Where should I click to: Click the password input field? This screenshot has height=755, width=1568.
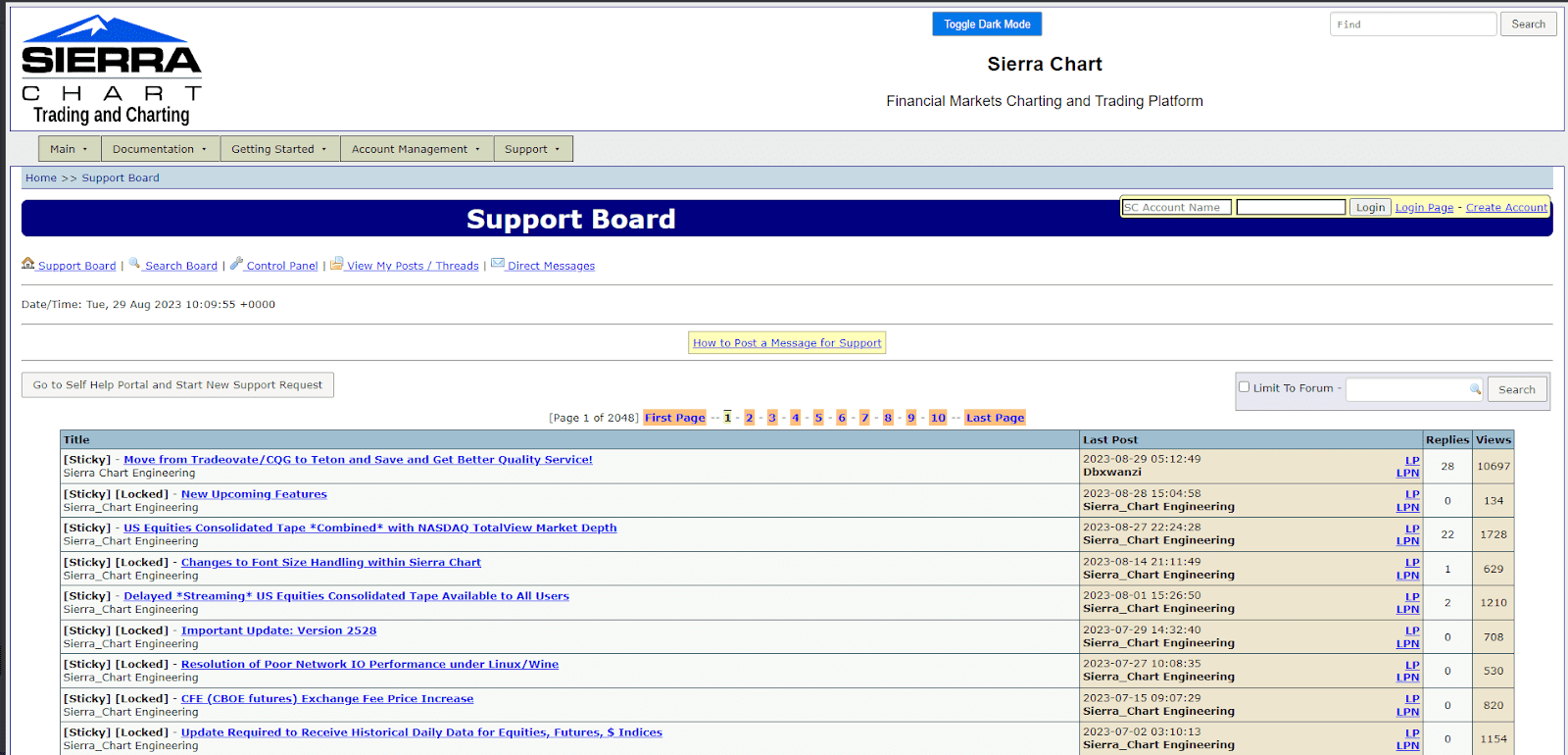[1291, 207]
